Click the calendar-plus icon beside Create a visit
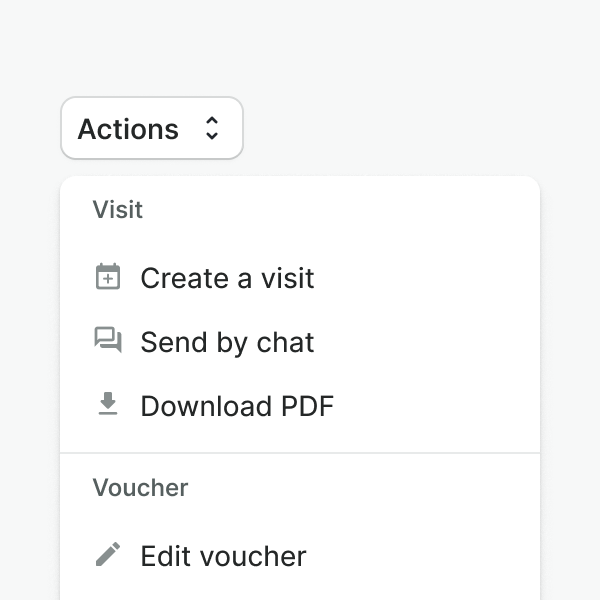Viewport: 600px width, 600px height. coord(108,277)
